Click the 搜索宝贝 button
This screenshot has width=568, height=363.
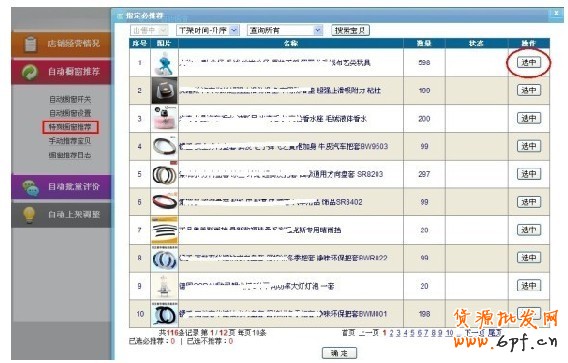(x=350, y=30)
